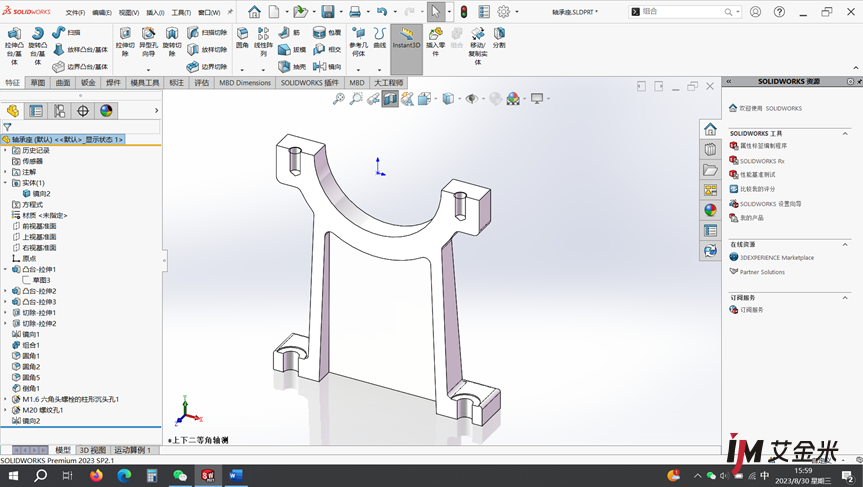Select the Move/Copy Bodies tool (移动/复制实体)

(x=478, y=46)
